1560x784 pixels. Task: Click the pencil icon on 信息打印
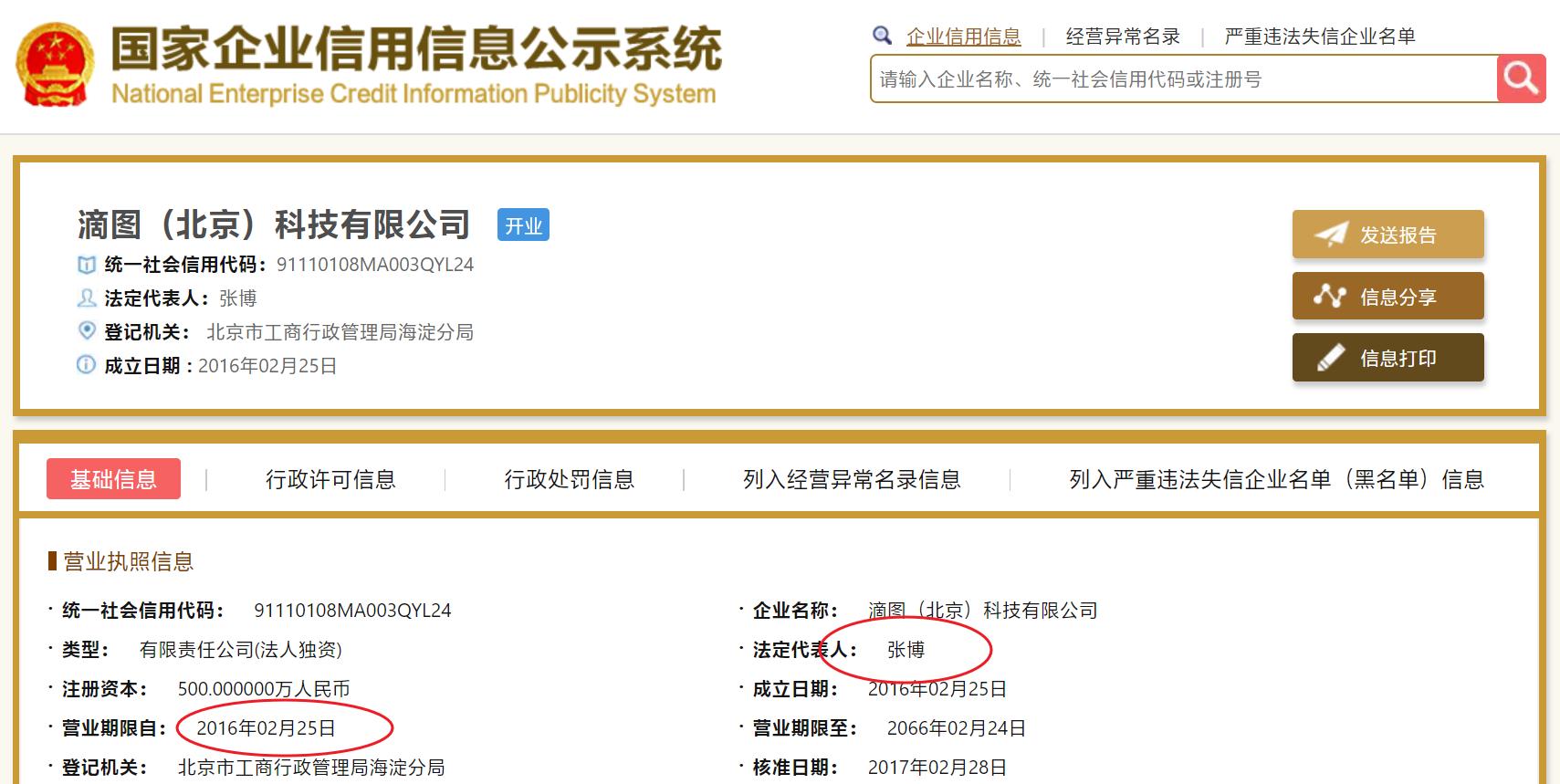(x=1331, y=358)
